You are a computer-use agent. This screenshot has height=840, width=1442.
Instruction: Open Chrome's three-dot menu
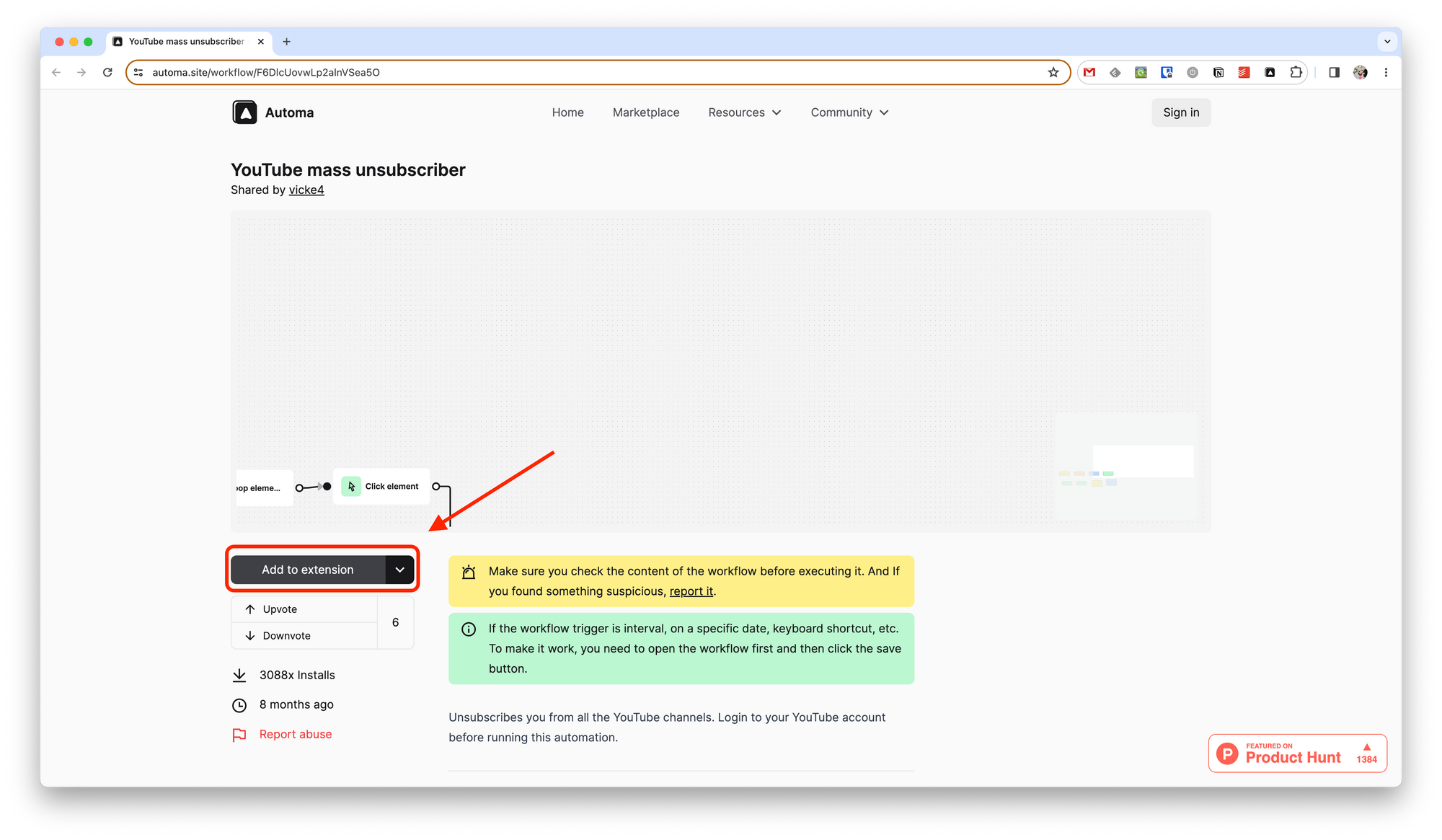(x=1386, y=72)
